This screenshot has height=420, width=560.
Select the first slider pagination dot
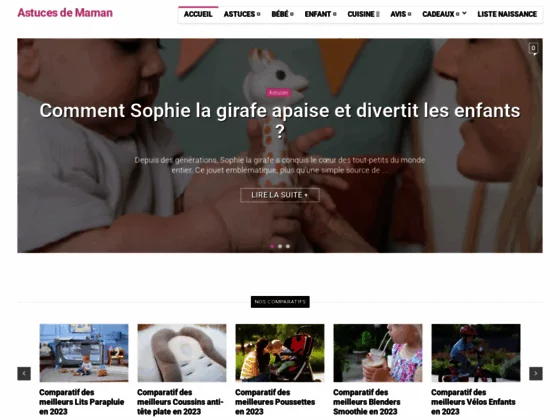coord(272,246)
